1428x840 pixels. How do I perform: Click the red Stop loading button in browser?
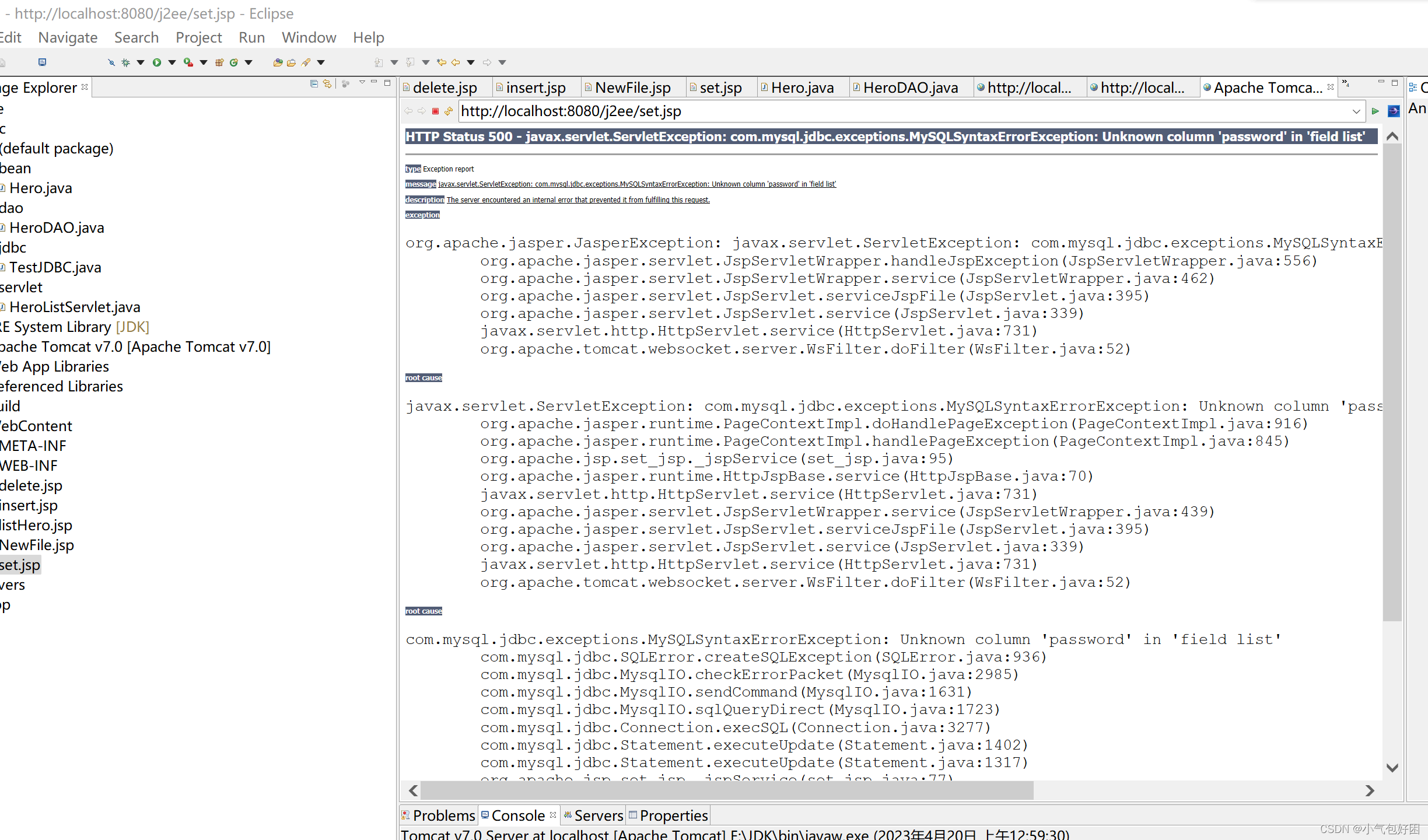[x=435, y=111]
